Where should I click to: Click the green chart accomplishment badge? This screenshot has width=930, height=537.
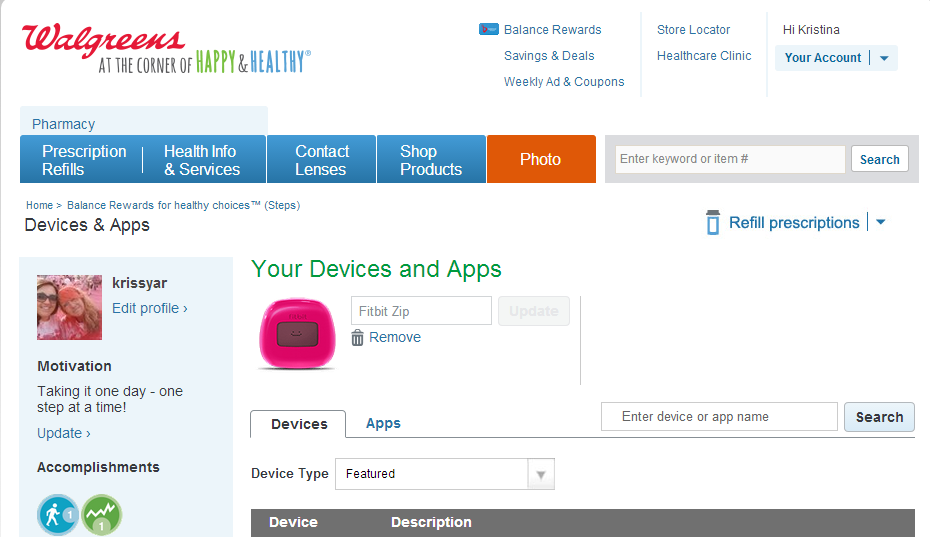click(x=101, y=515)
